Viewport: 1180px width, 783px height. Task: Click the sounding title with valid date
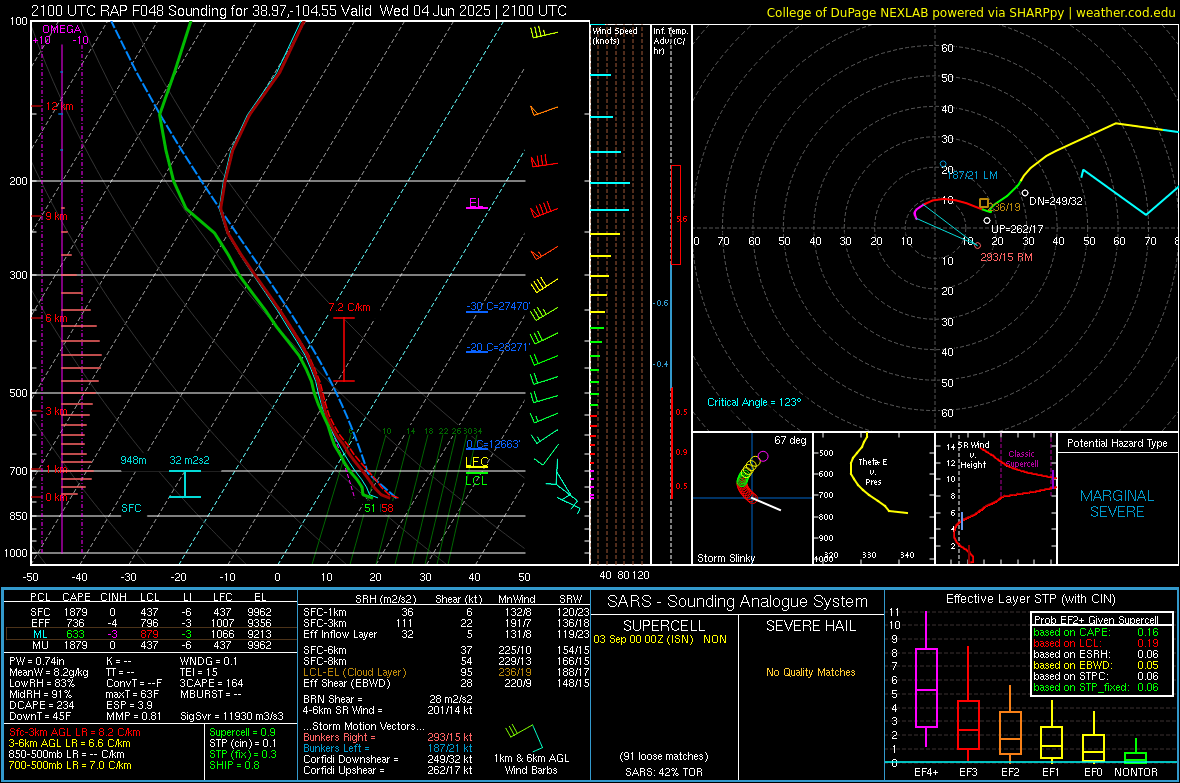coord(298,11)
